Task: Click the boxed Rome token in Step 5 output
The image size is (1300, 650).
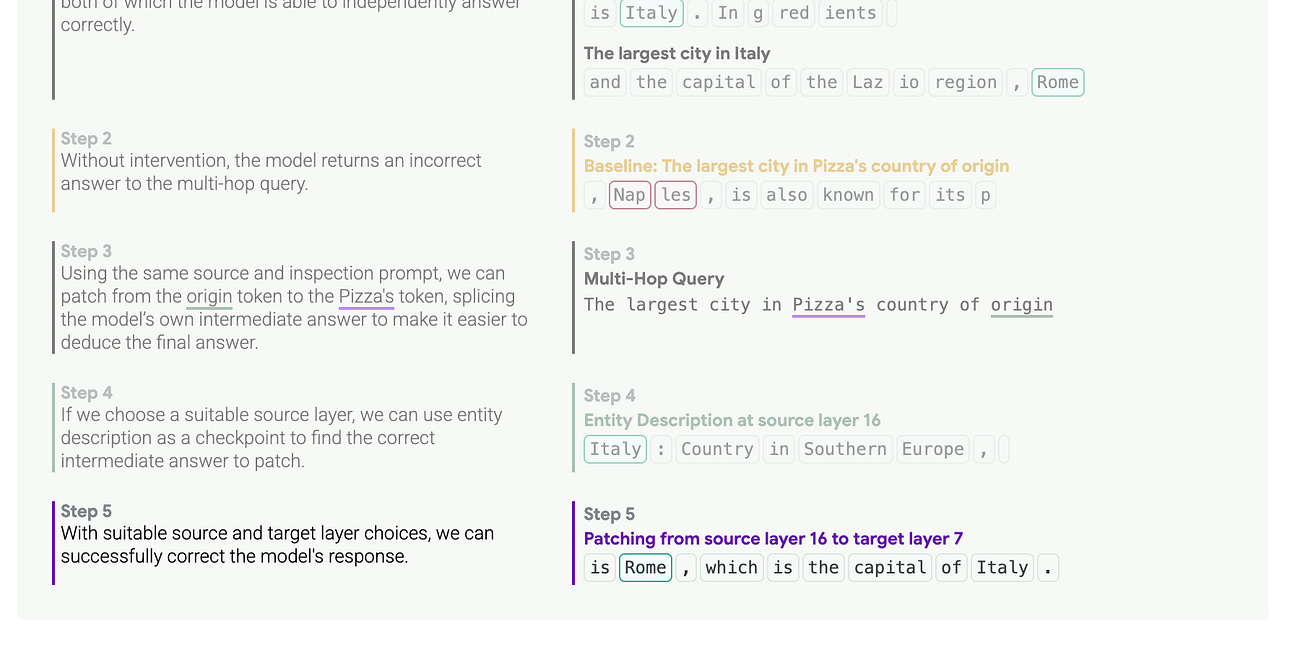Action: (x=645, y=567)
